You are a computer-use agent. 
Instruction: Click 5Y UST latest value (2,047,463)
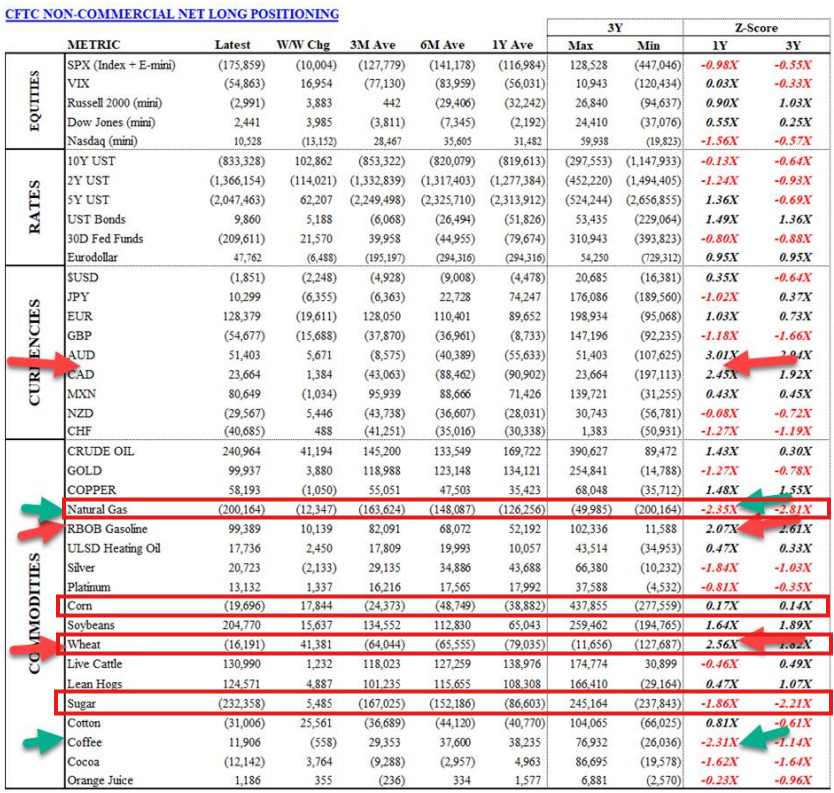237,200
